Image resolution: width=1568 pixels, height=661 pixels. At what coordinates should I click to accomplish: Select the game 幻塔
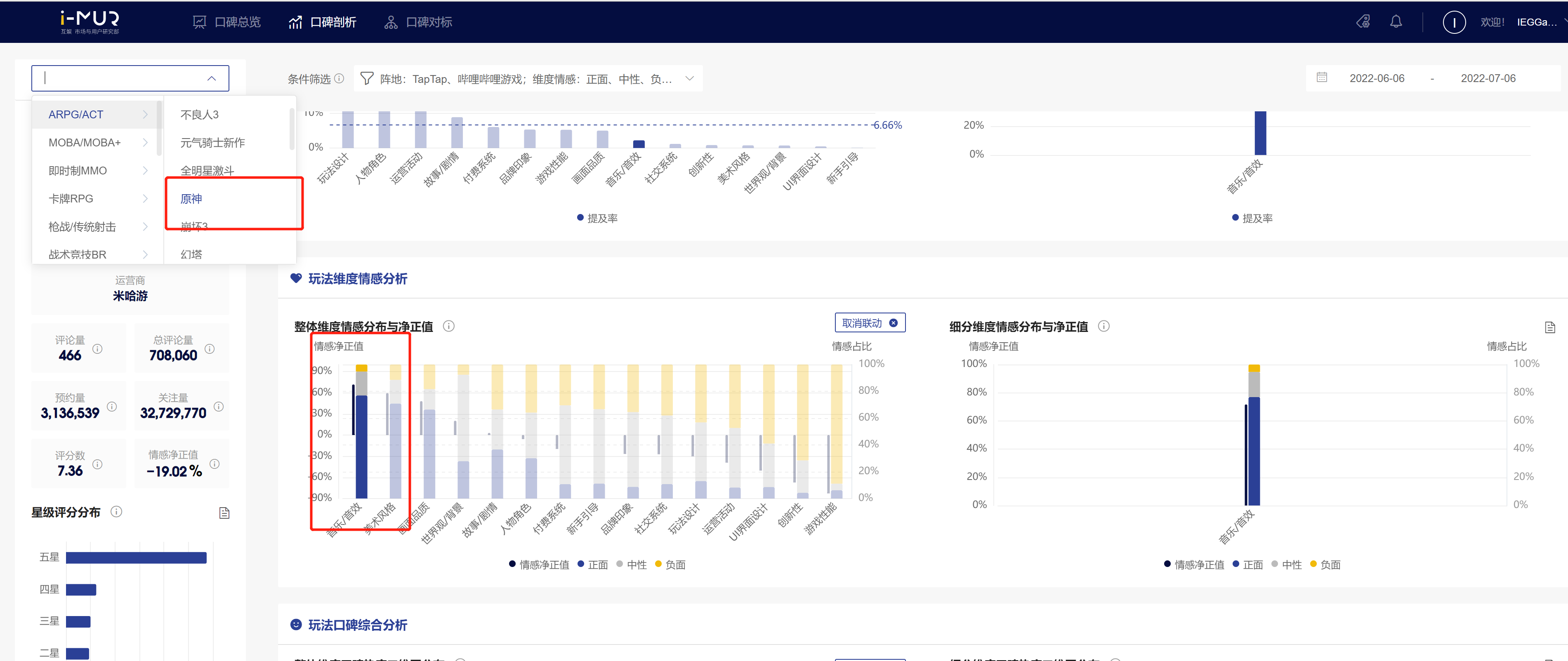191,254
